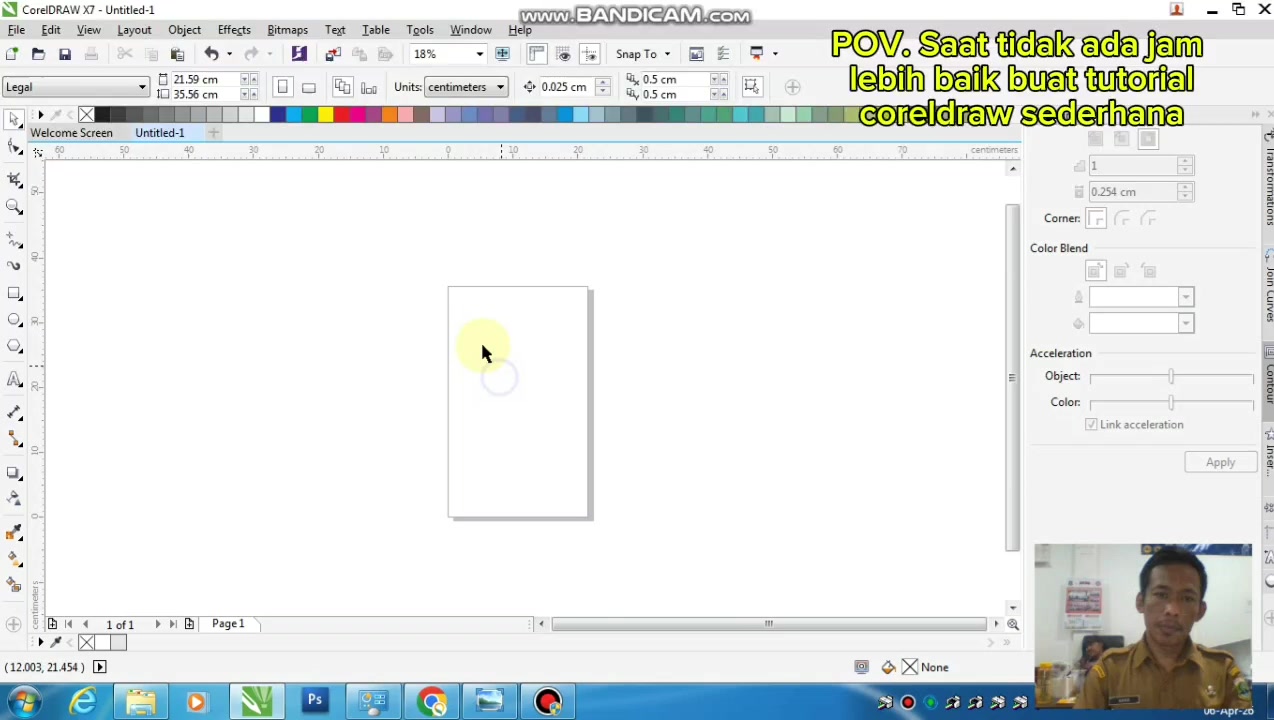This screenshot has height=720, width=1274.
Task: Click the page width 21.59 cm field
Action: (204, 79)
